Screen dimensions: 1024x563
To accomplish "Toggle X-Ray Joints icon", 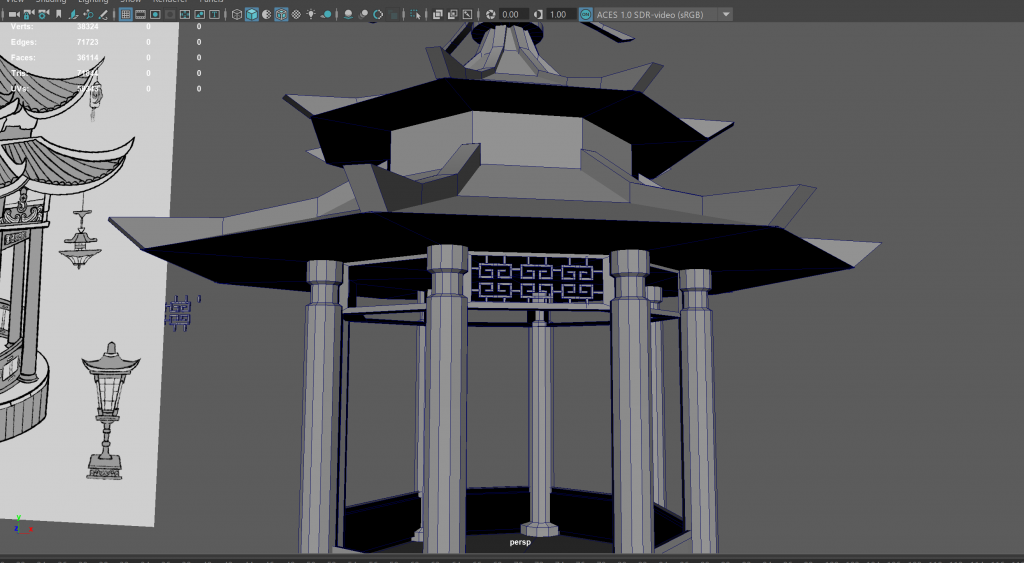I will pyautogui.click(x=468, y=14).
